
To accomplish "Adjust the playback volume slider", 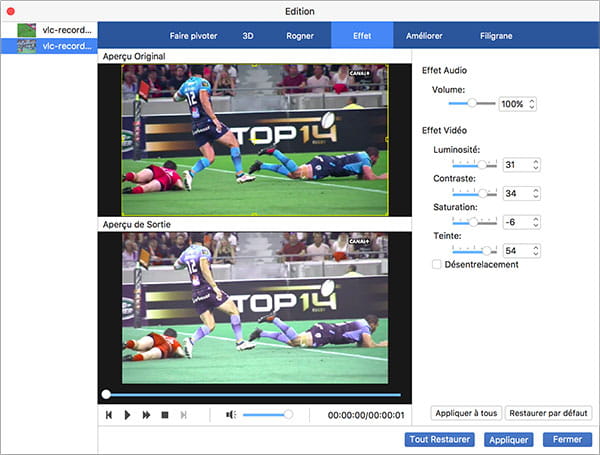I will 267,414.
